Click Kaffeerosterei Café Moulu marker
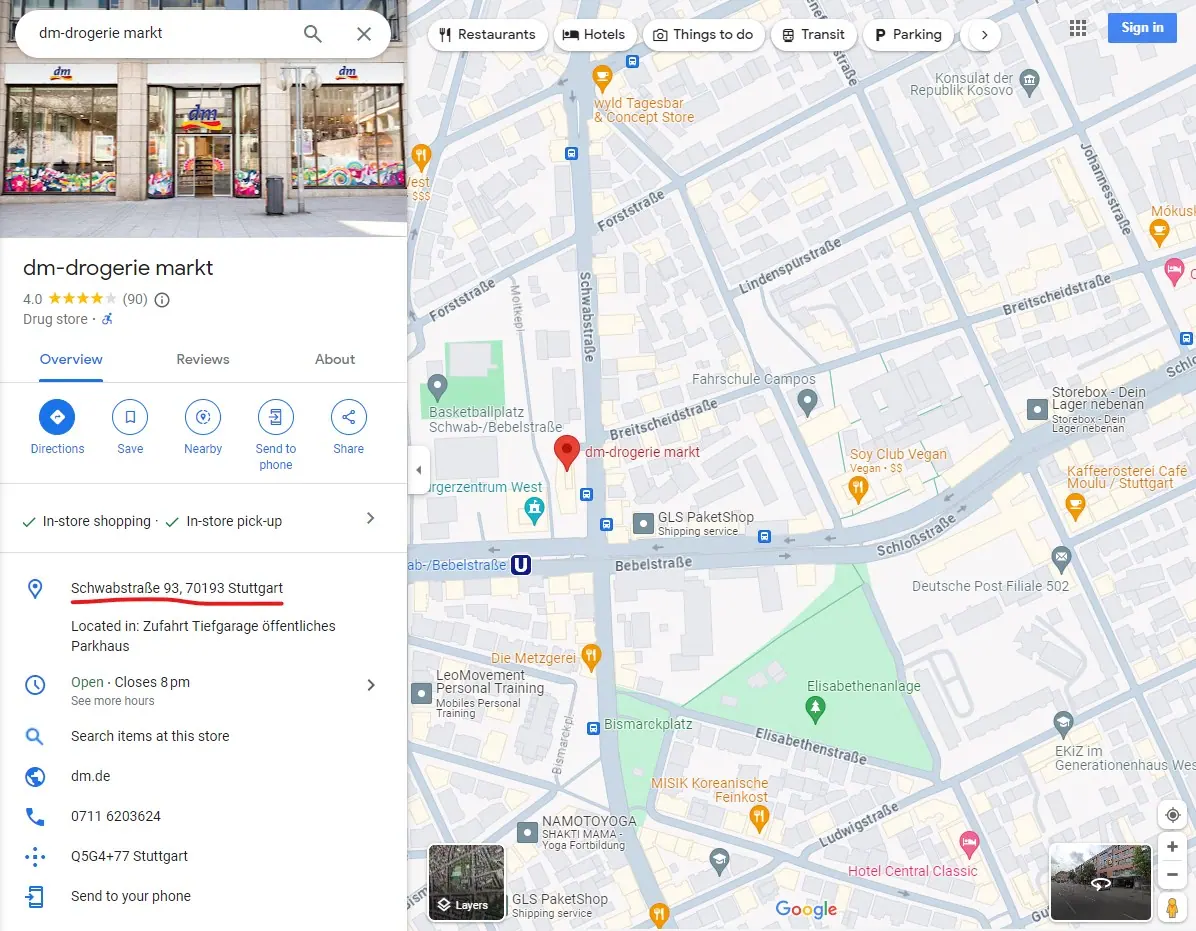Viewport: 1196px width, 931px height. 1075,506
